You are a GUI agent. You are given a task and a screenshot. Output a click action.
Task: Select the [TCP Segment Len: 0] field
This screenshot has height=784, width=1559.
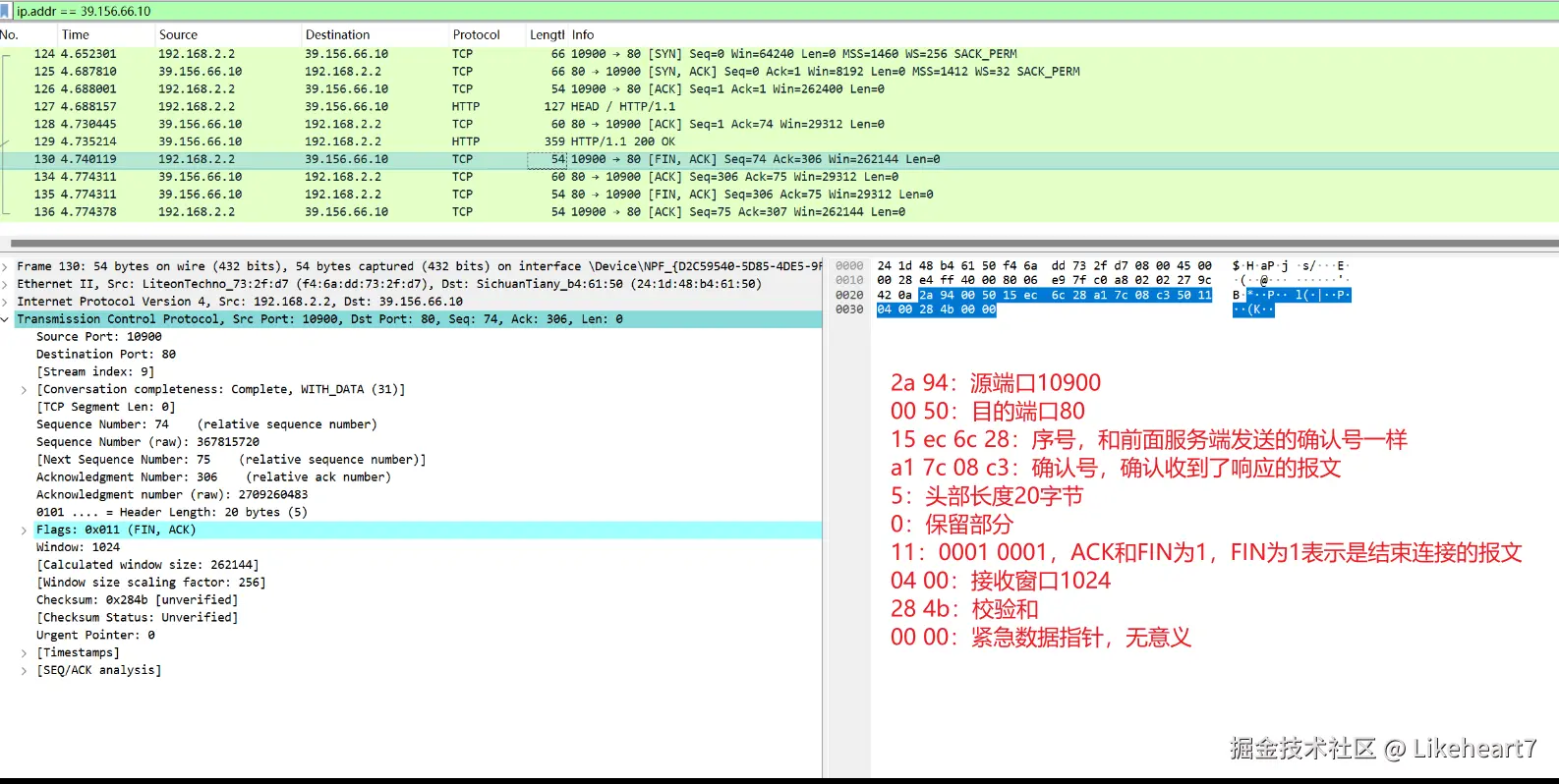[106, 407]
